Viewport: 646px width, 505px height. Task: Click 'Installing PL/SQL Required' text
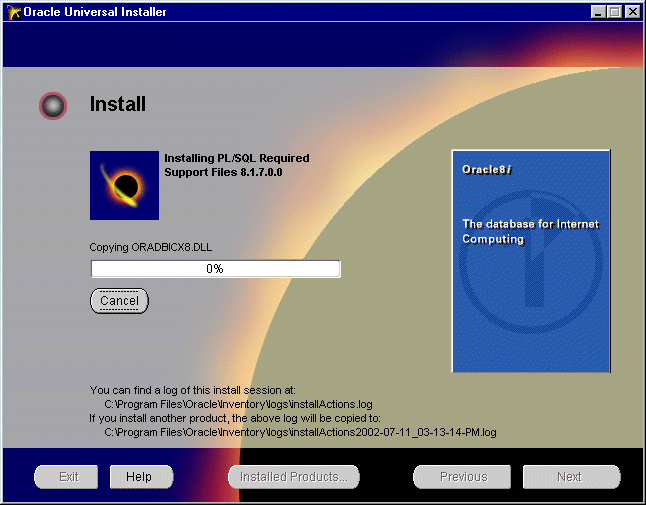(x=237, y=158)
